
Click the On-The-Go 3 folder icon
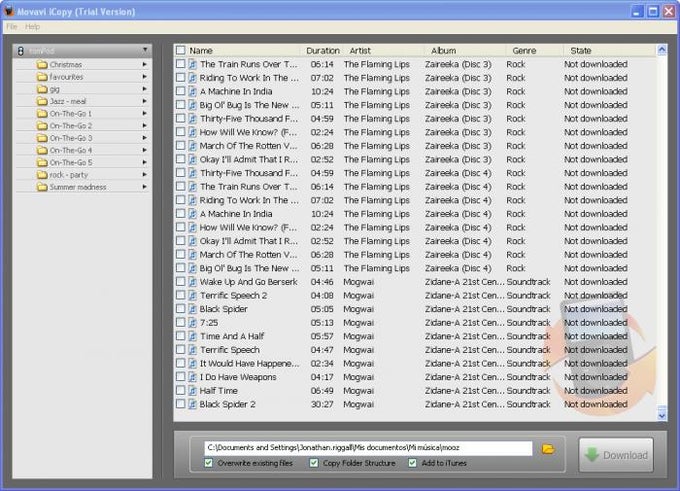pos(42,138)
